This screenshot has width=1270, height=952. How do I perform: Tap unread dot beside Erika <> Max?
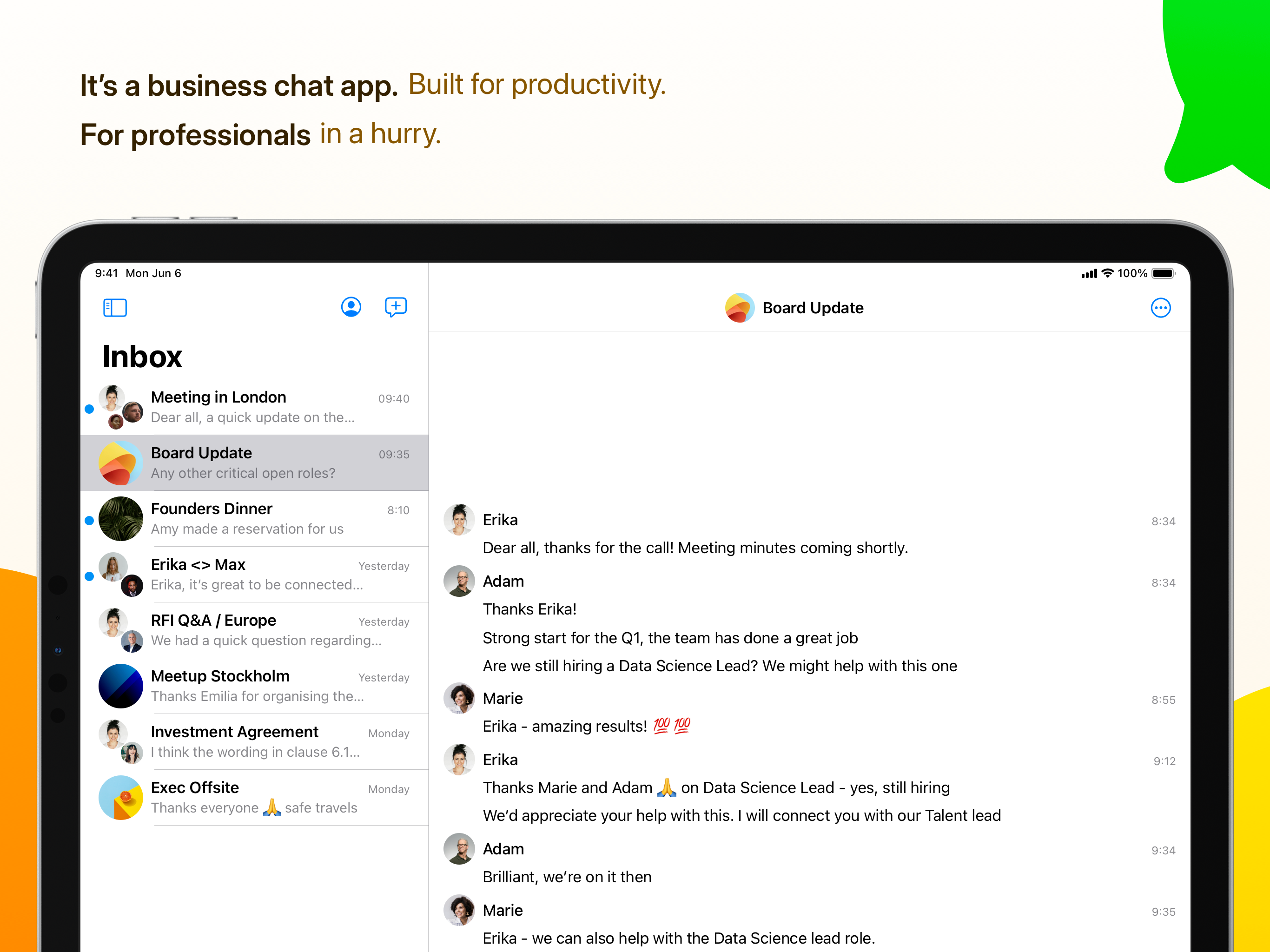(89, 576)
